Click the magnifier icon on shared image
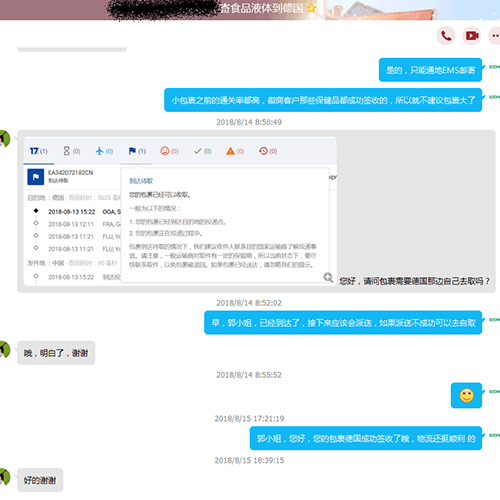 pos(328,277)
